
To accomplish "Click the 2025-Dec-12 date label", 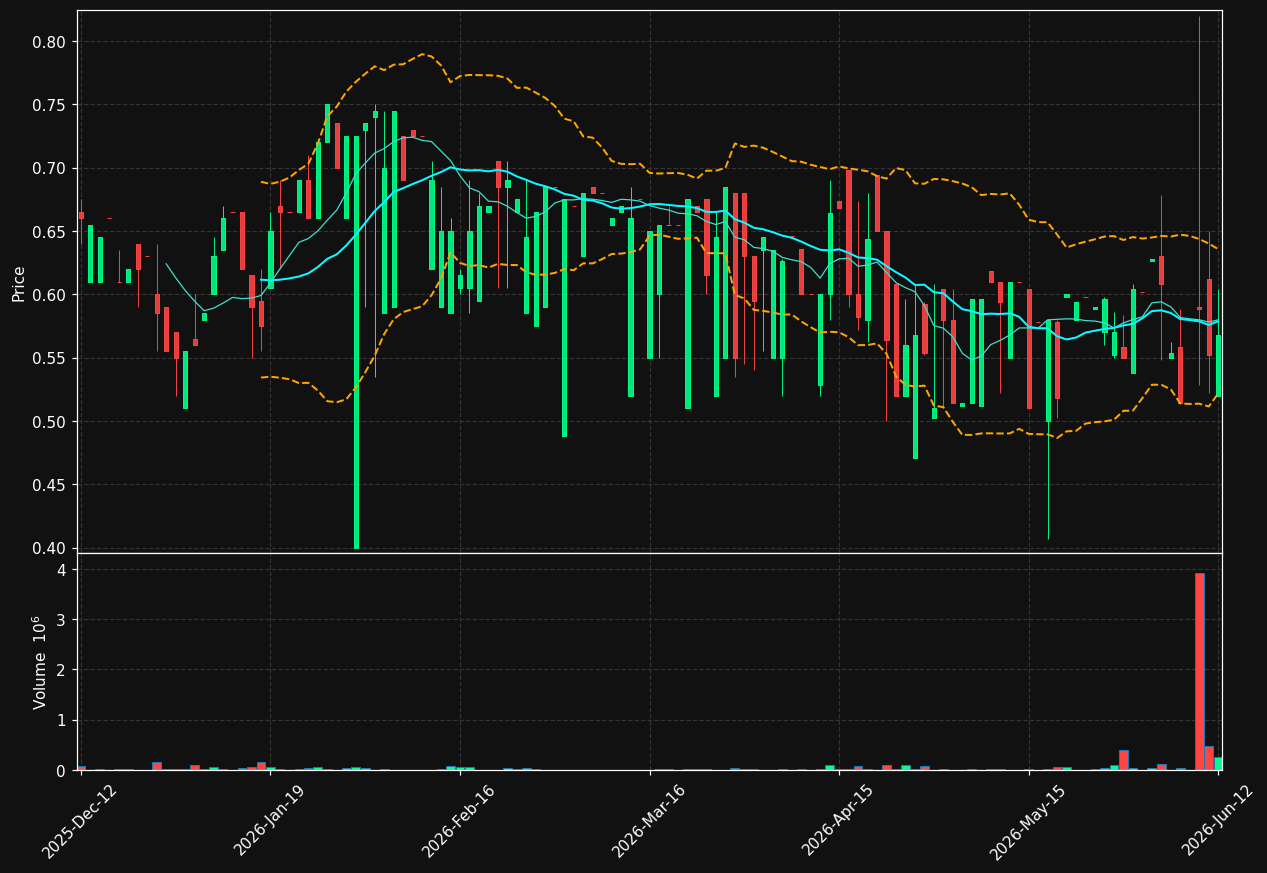I will click(80, 820).
